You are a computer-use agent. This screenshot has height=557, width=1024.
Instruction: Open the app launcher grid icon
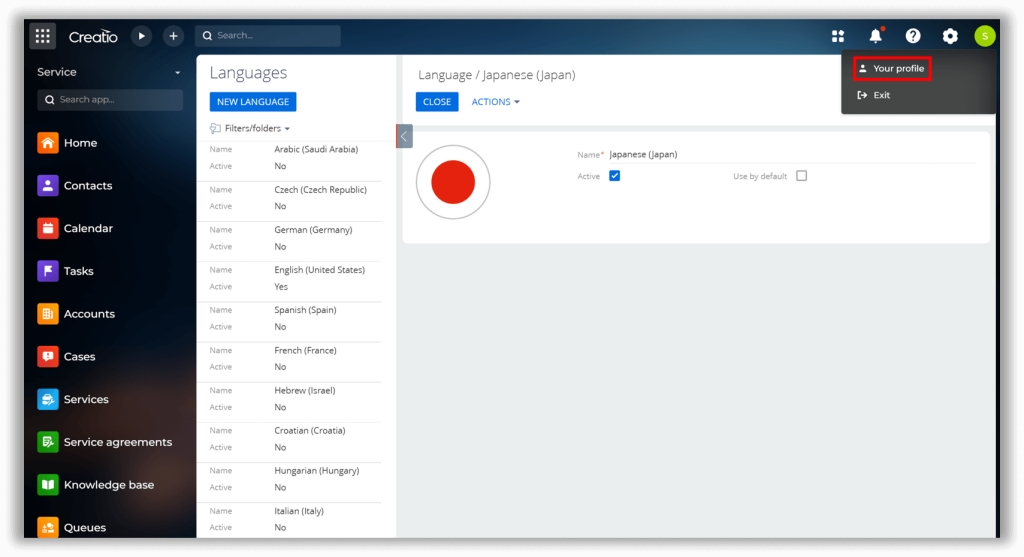point(42,36)
